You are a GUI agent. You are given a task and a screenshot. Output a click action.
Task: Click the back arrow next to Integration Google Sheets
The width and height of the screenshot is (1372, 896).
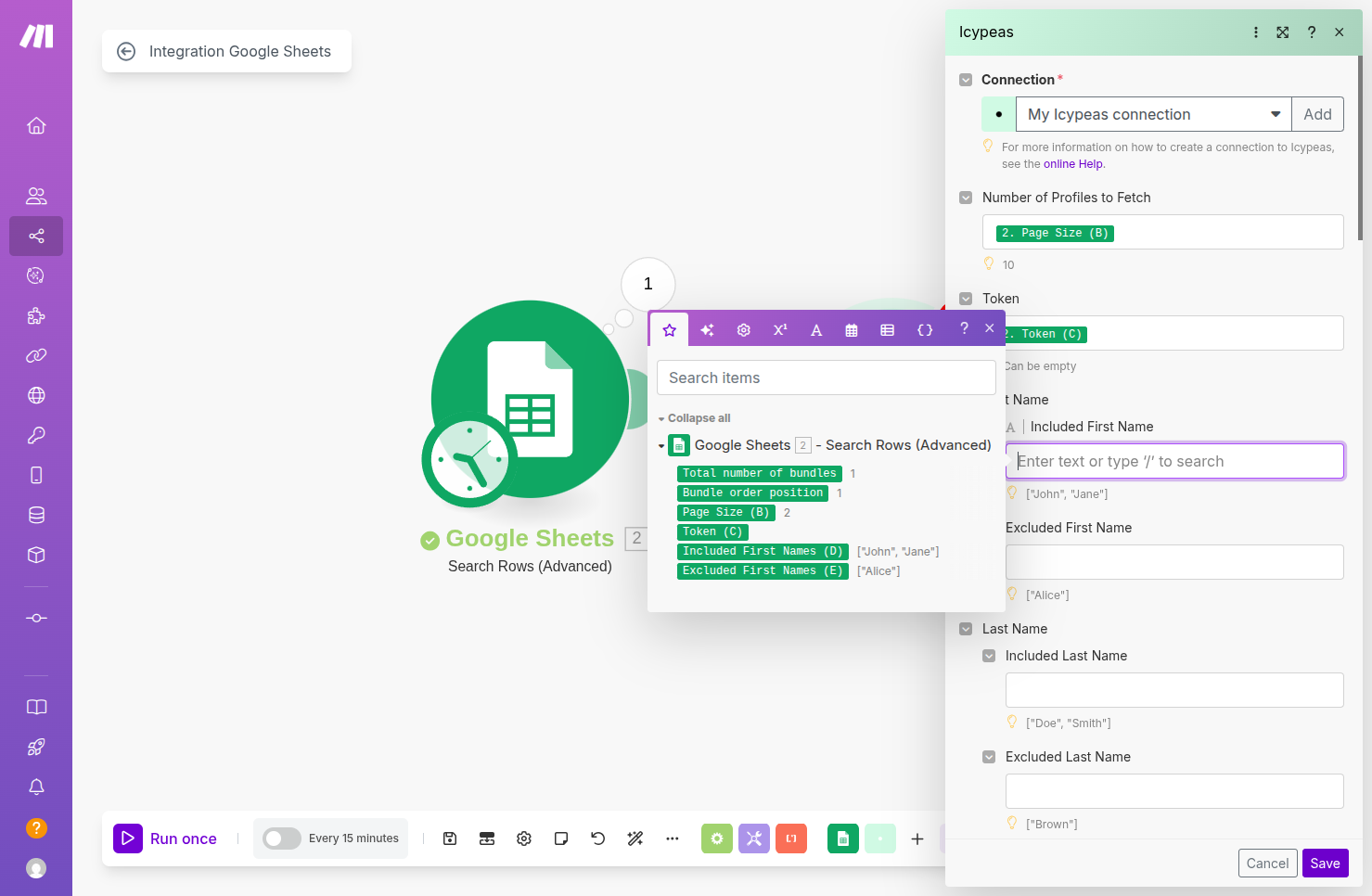(x=126, y=52)
